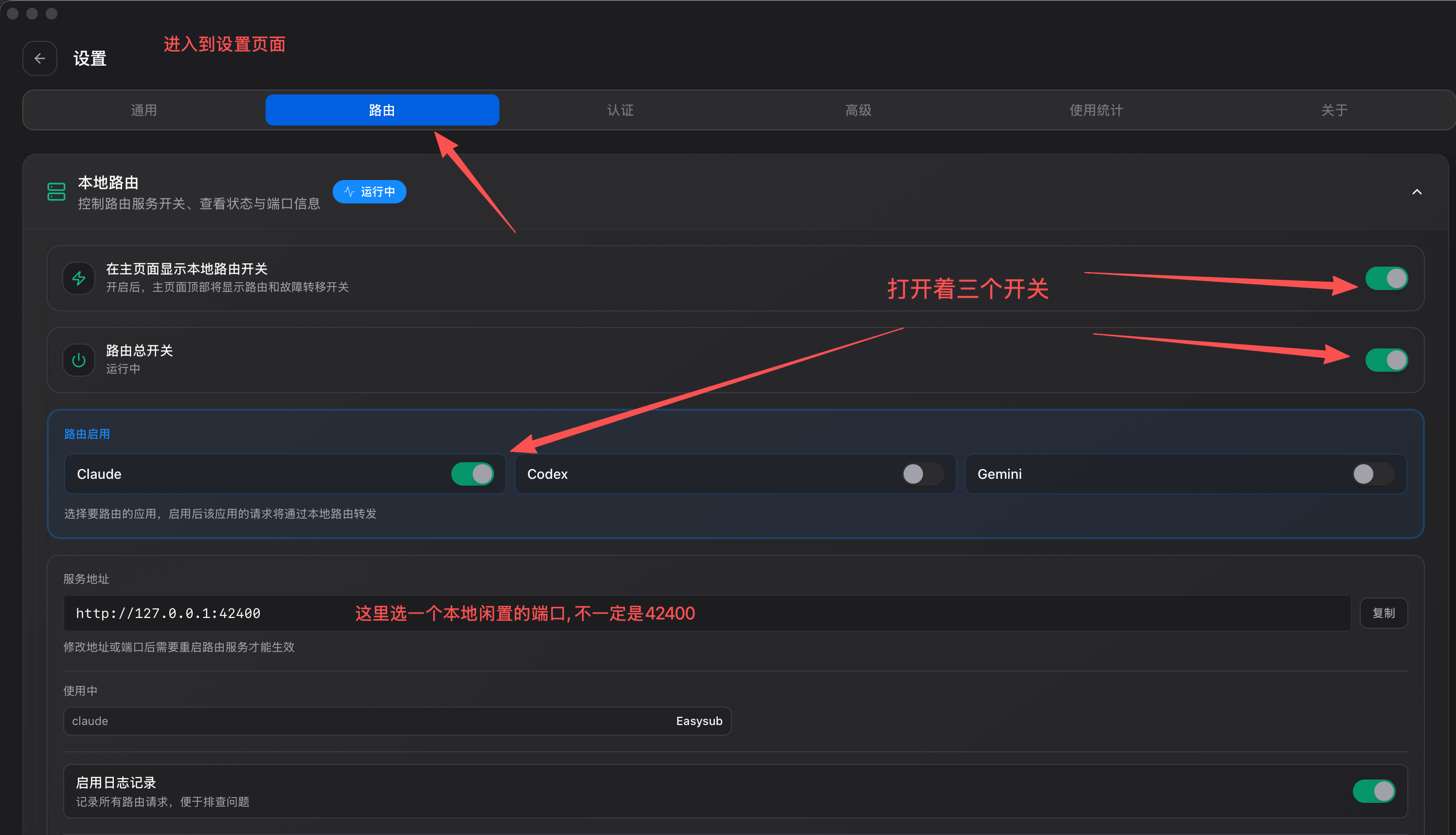Disable Claude routing toggle

pos(472,474)
